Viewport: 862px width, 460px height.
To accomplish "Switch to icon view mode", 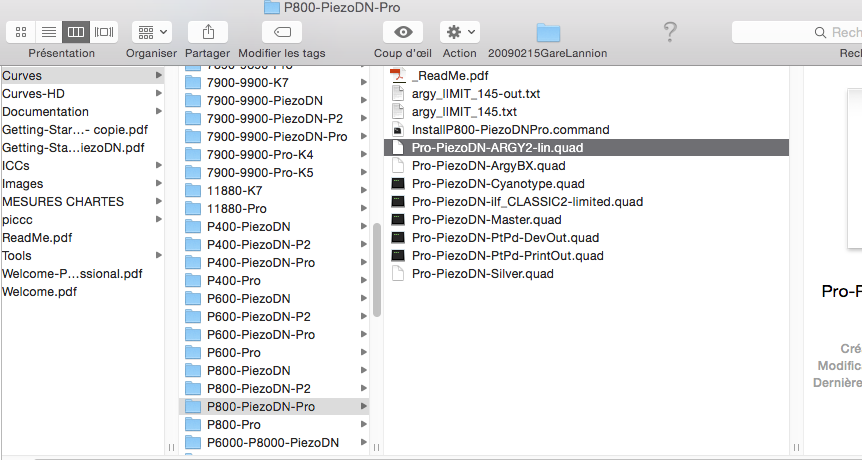I will (21, 32).
